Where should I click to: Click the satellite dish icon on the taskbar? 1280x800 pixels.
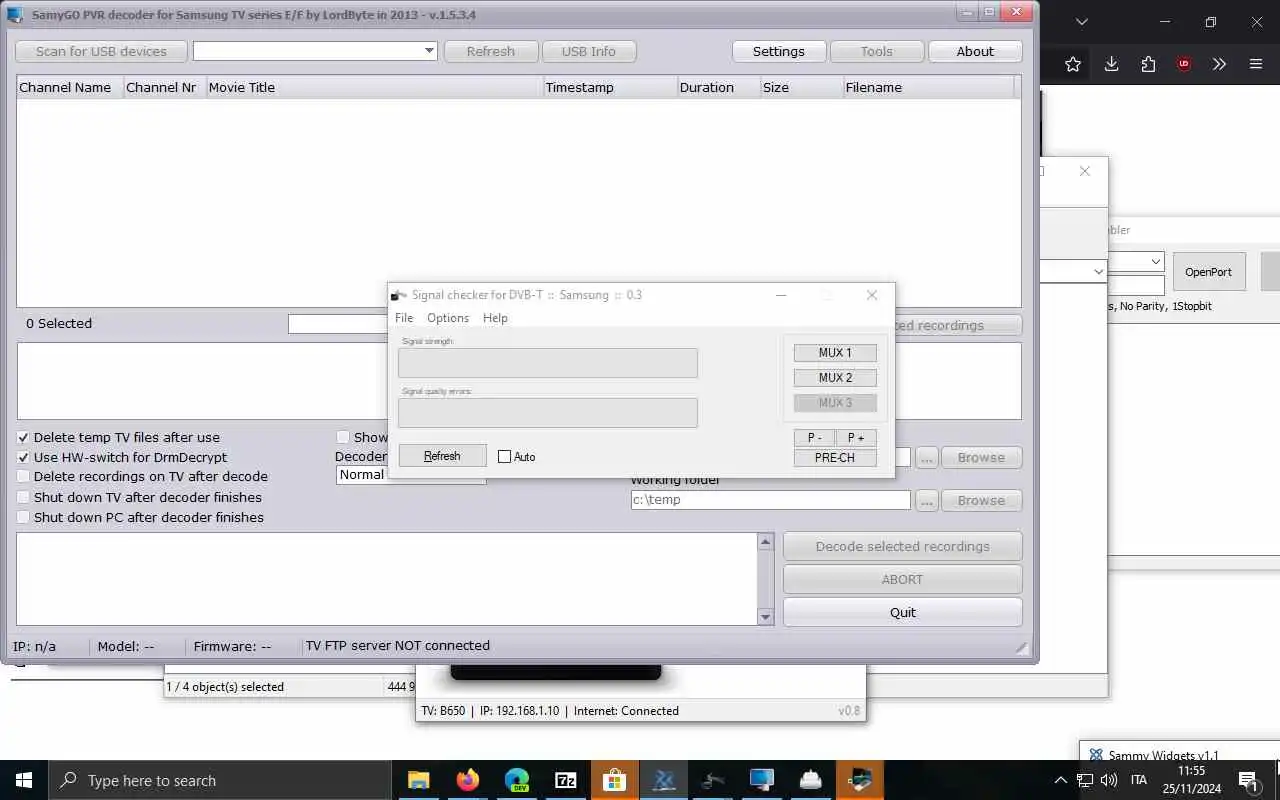[713, 780]
